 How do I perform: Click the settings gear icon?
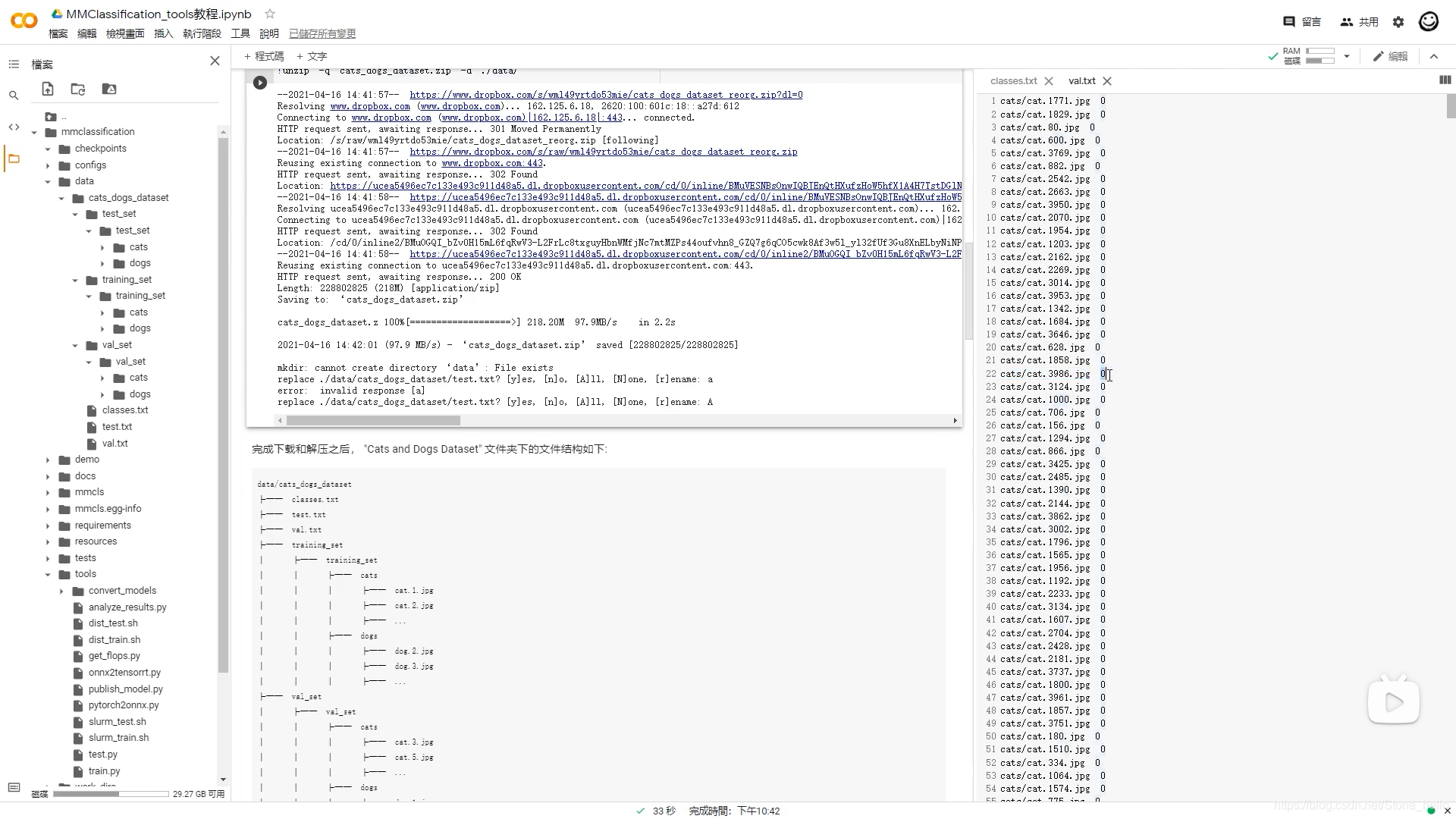[1398, 22]
